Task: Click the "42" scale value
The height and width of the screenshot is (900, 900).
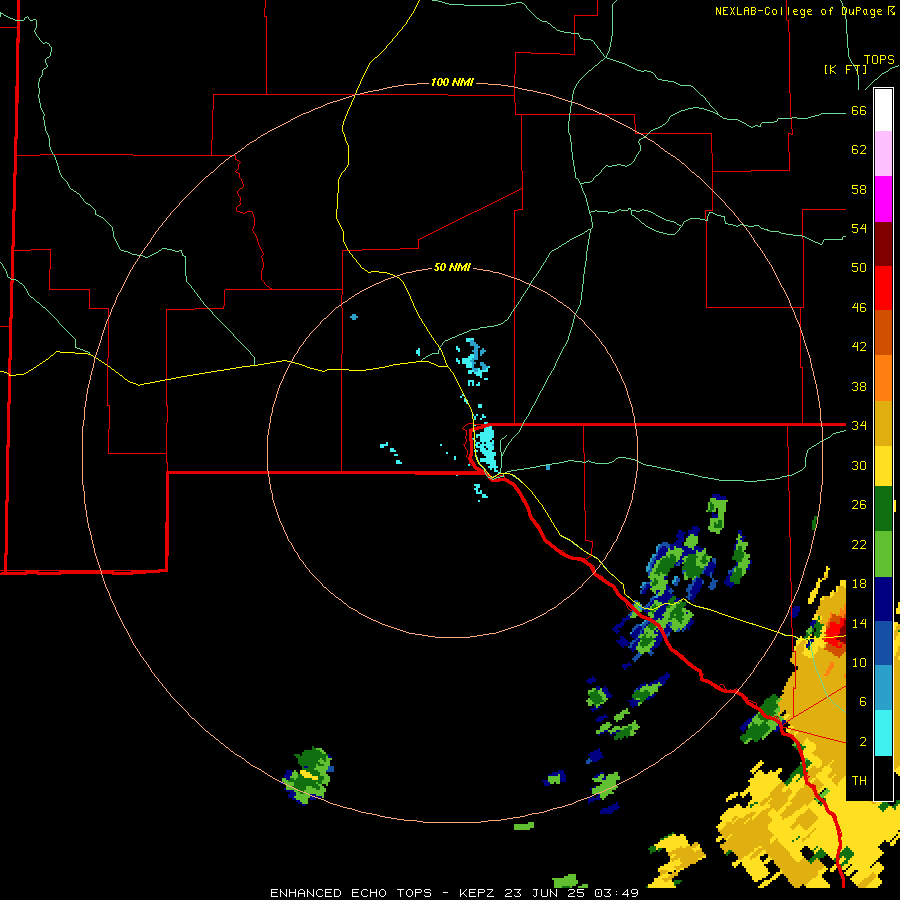Action: click(859, 347)
